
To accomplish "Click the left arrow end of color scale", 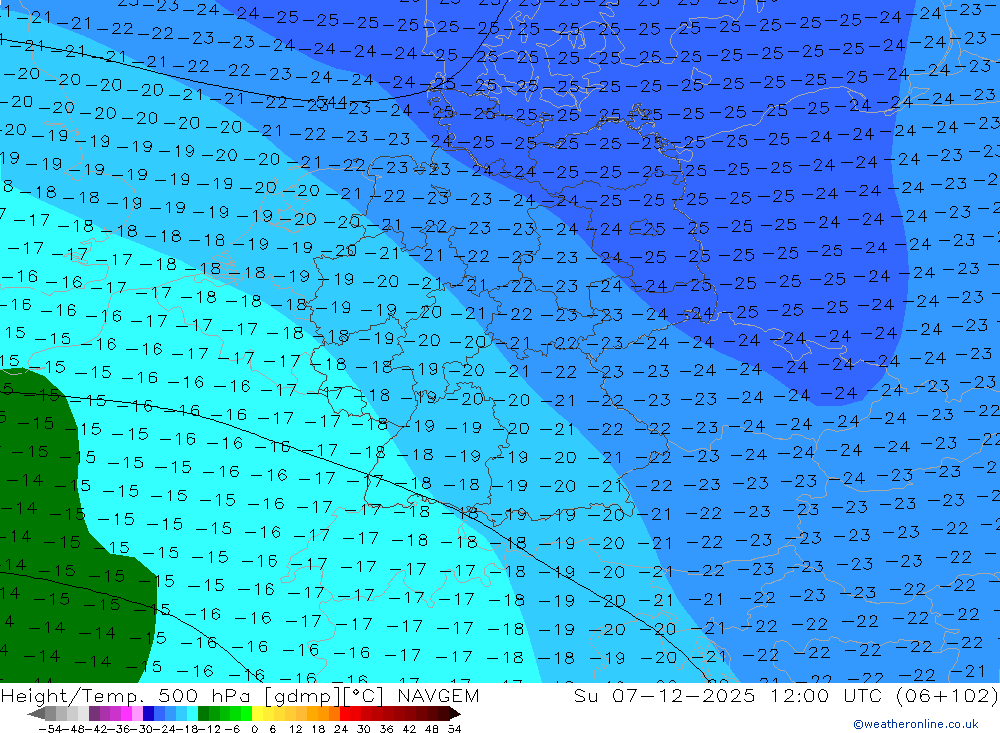I will coord(36,714).
